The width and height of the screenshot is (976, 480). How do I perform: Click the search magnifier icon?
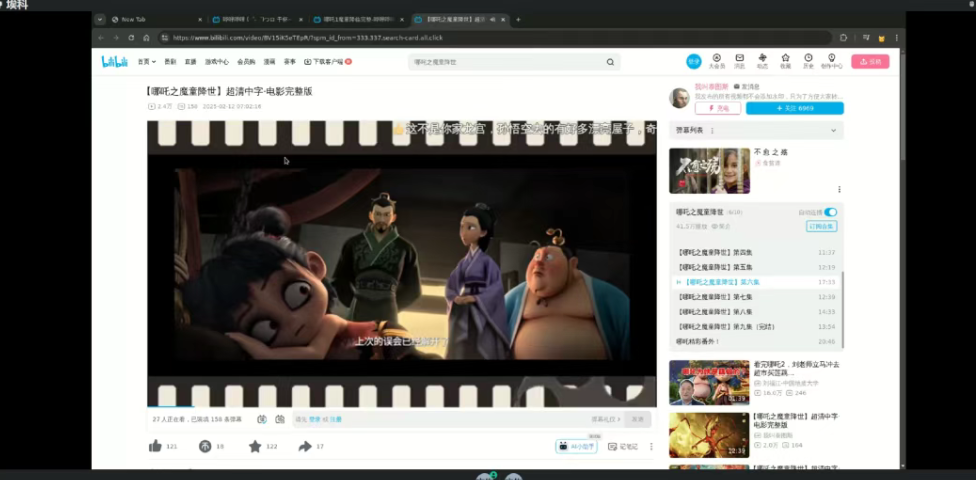point(610,62)
